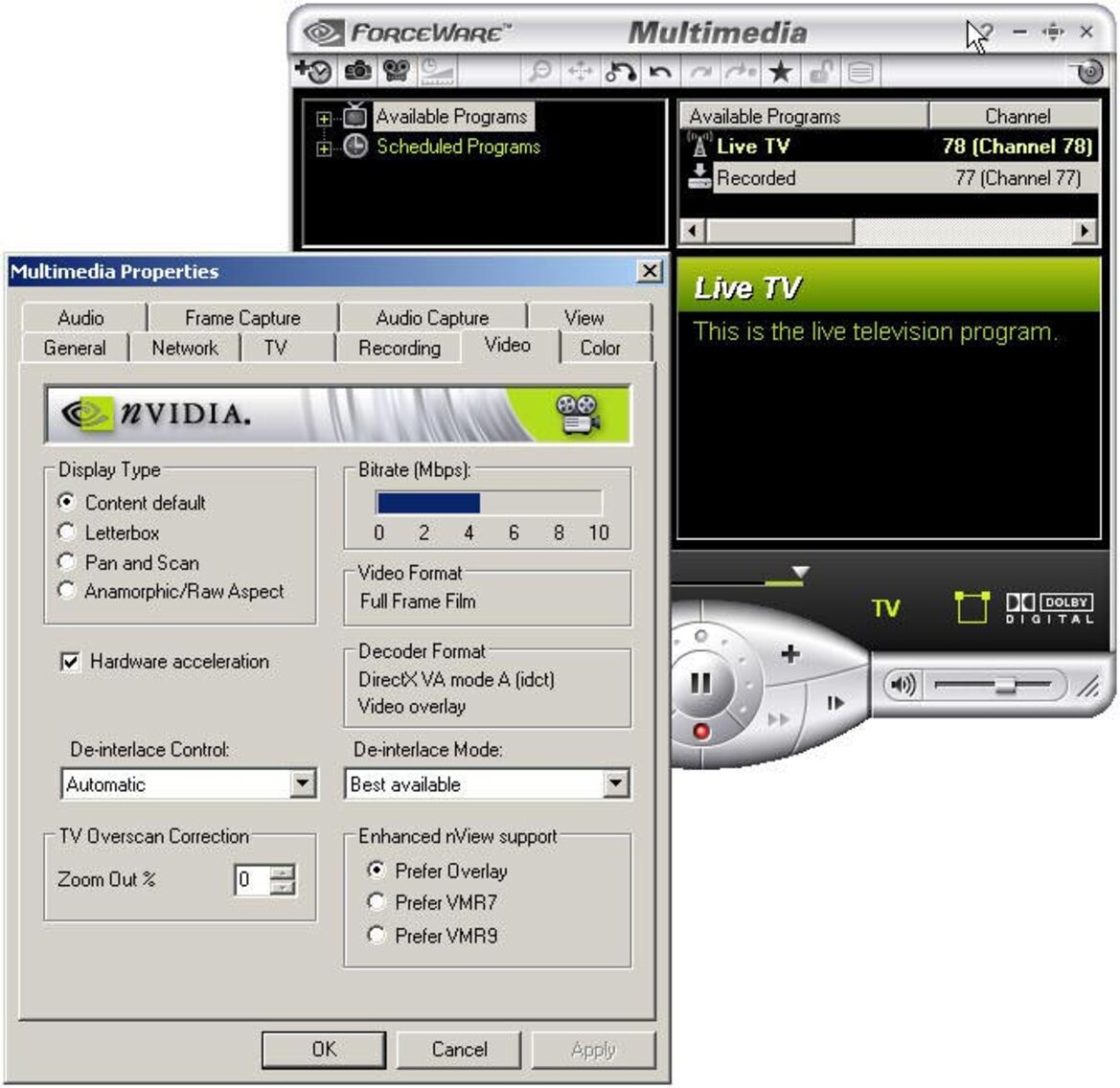Click the plus channel up button
The height and width of the screenshot is (1088, 1120).
pyautogui.click(x=790, y=653)
